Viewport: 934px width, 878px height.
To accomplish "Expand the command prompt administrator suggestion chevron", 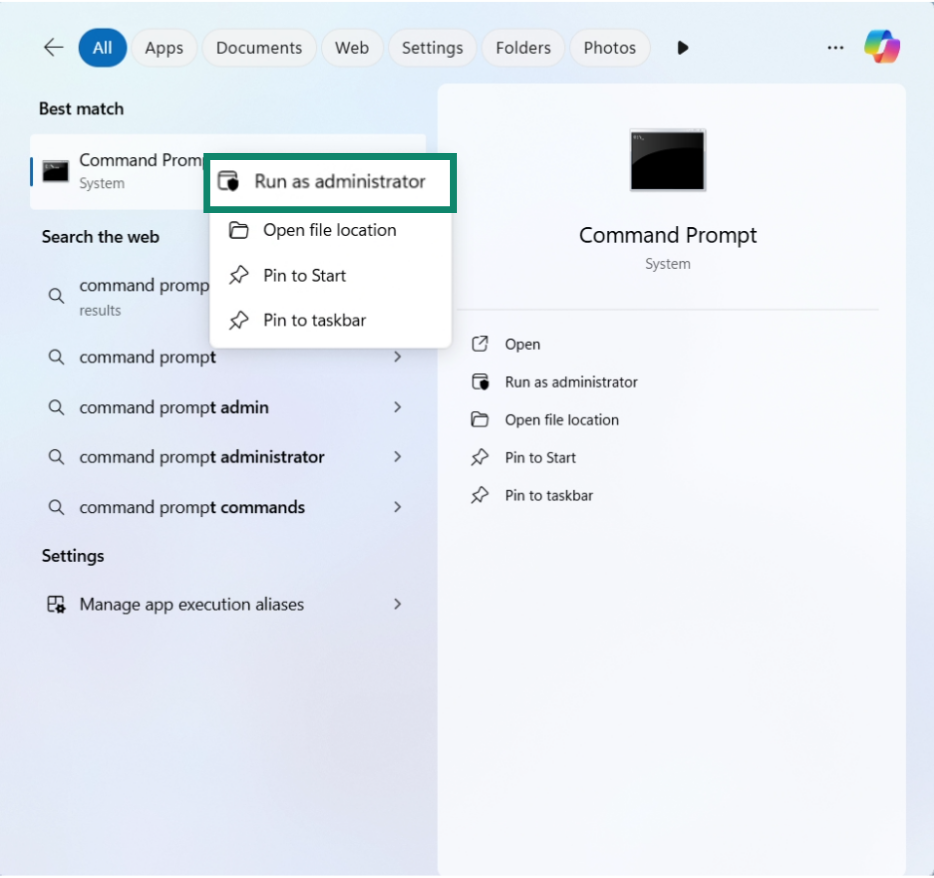I will 397,456.
